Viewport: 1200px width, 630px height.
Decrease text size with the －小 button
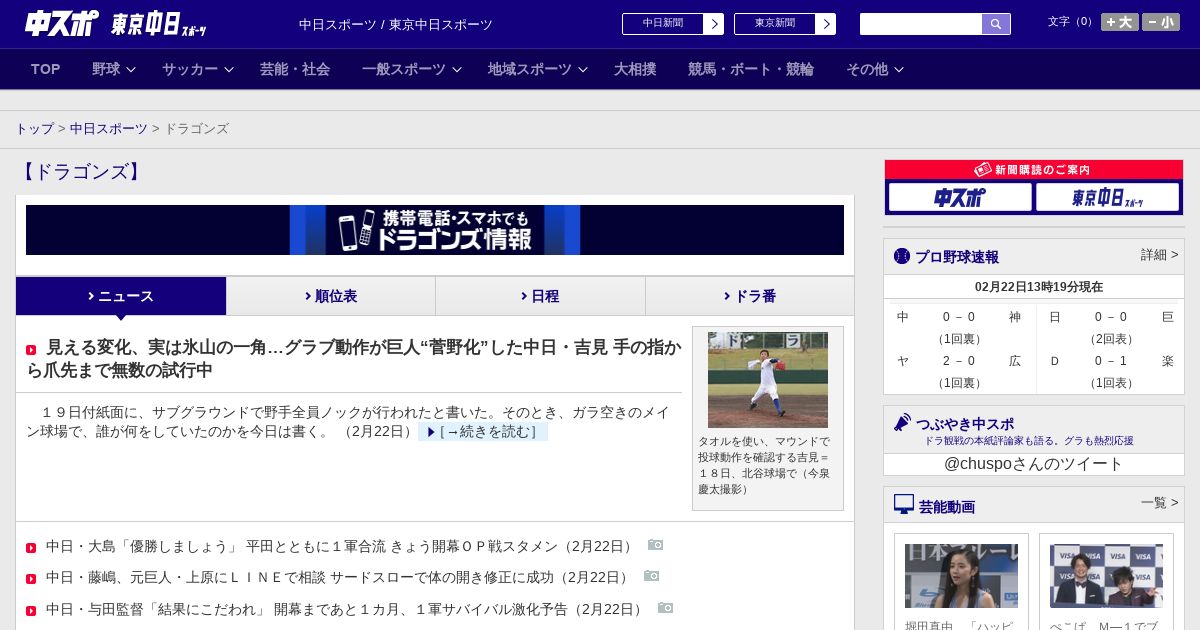click(1161, 22)
